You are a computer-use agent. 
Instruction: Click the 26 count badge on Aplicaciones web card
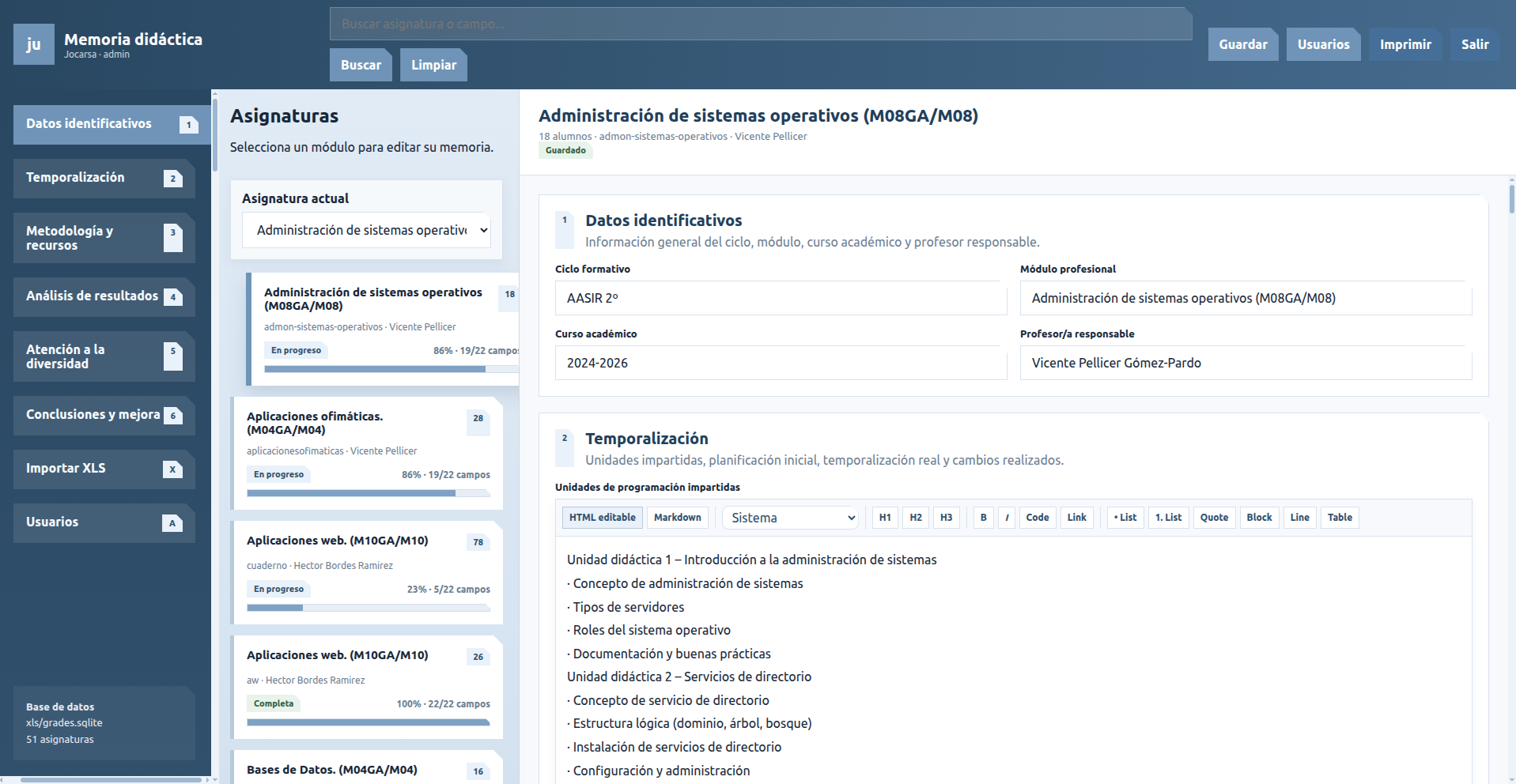(x=478, y=657)
